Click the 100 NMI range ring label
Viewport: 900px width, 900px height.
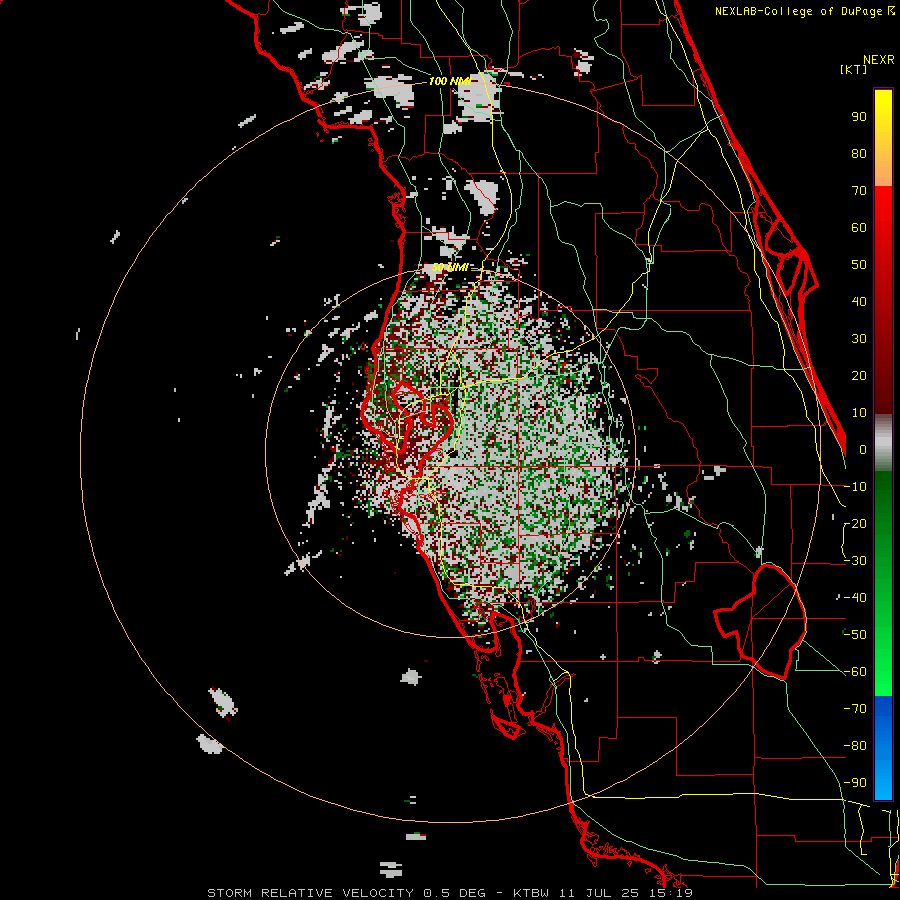(449, 82)
